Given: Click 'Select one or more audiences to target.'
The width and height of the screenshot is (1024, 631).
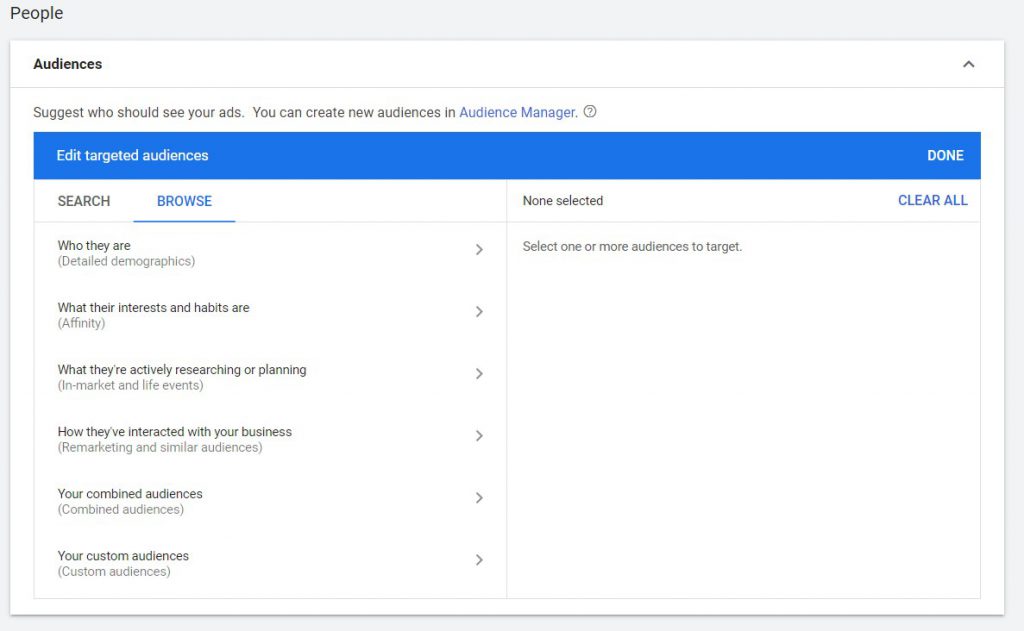Looking at the screenshot, I should [x=632, y=246].
